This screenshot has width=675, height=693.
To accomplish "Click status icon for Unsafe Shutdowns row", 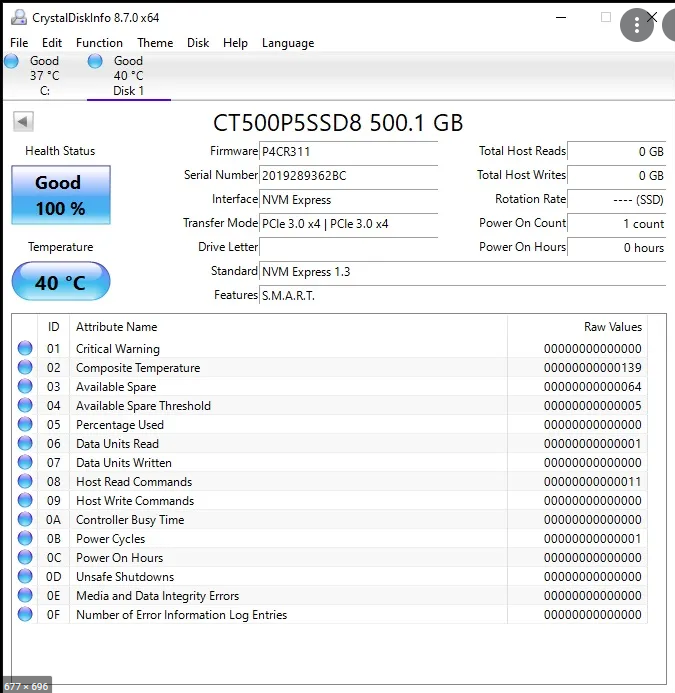I will point(25,576).
